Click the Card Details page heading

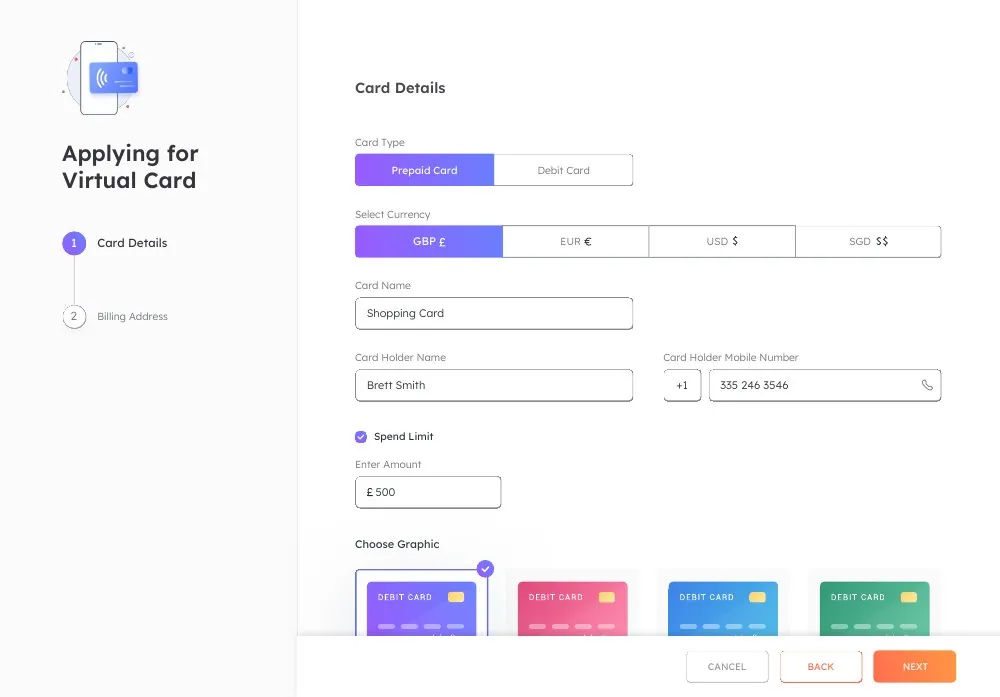click(x=400, y=88)
